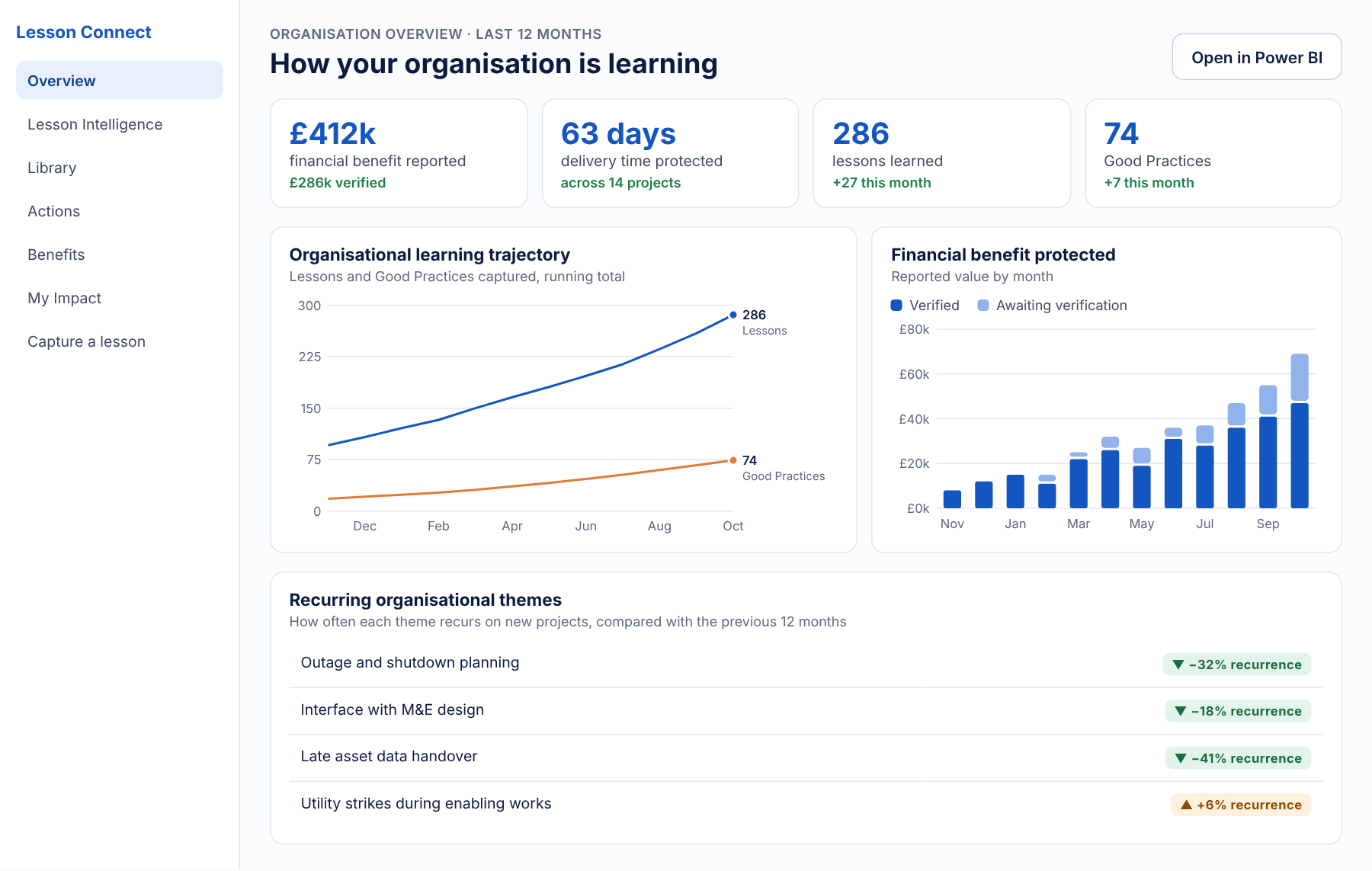The width and height of the screenshot is (1372, 871).
Task: Open the Benefits page
Action: click(119, 255)
